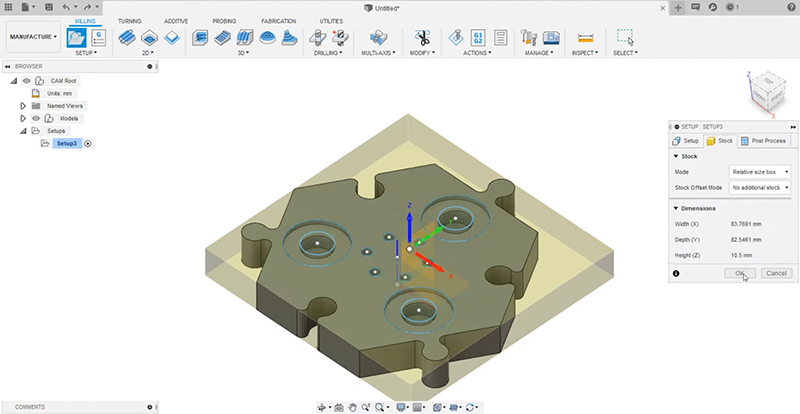The width and height of the screenshot is (800, 414).
Task: Click the activate radio button beside Setup3
Action: (88, 144)
